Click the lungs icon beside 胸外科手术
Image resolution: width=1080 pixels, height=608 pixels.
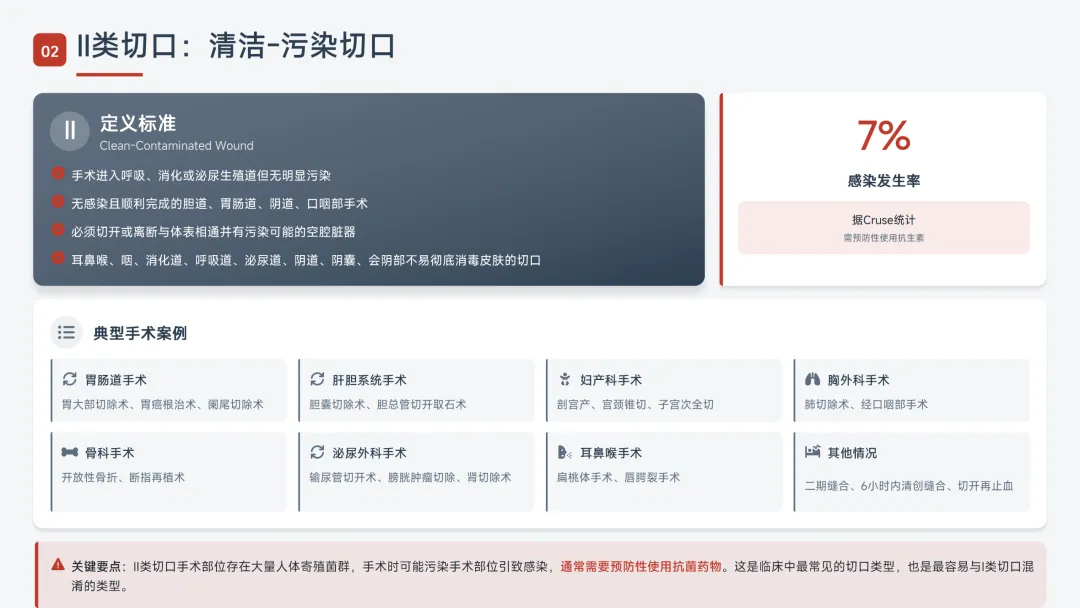(x=812, y=379)
